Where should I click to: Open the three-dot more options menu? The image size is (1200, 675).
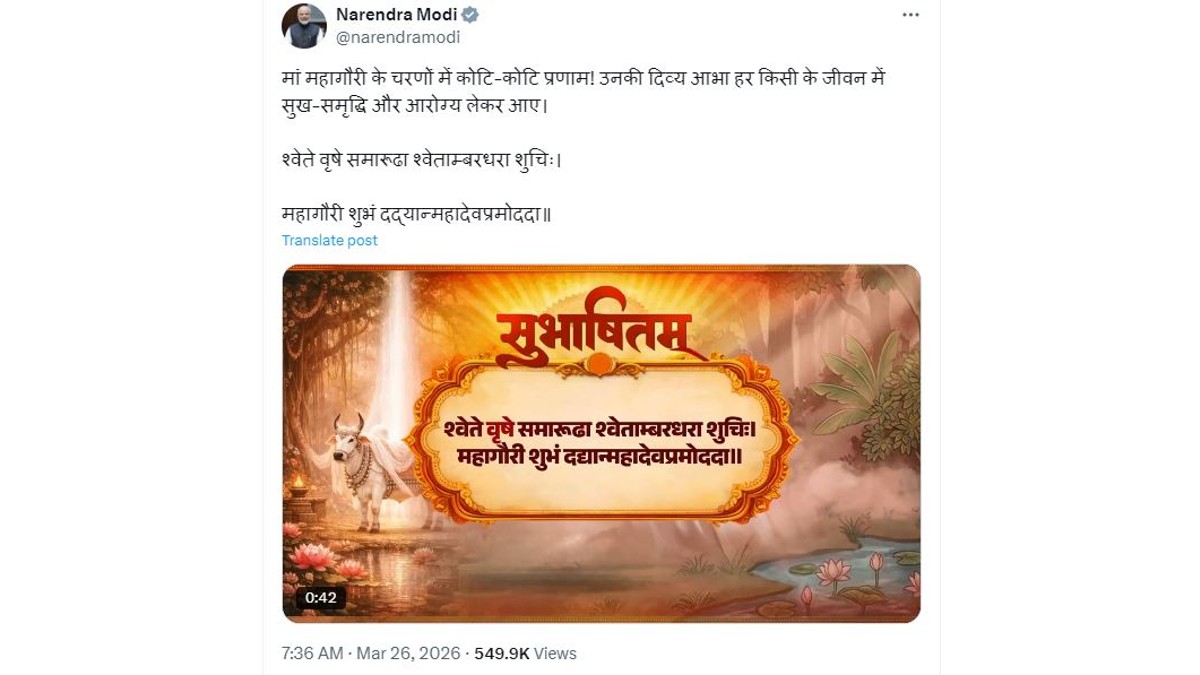pos(910,15)
